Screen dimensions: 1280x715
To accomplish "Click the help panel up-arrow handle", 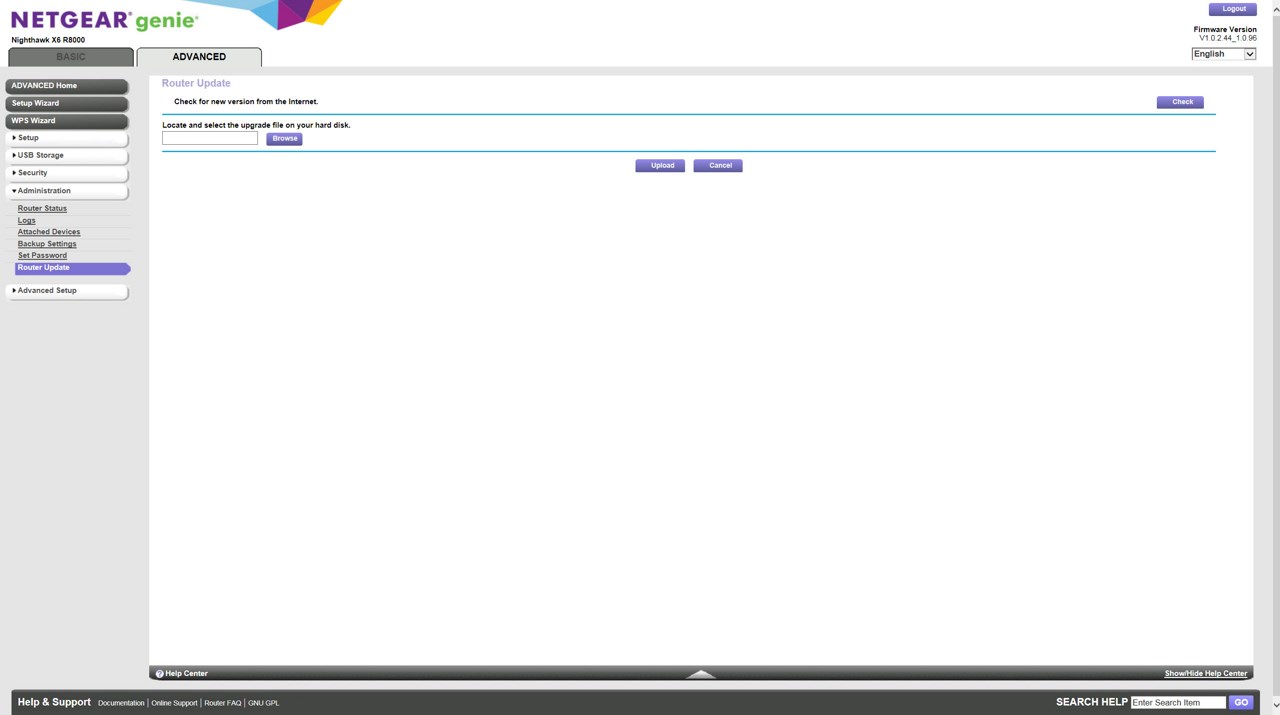I will pos(701,674).
